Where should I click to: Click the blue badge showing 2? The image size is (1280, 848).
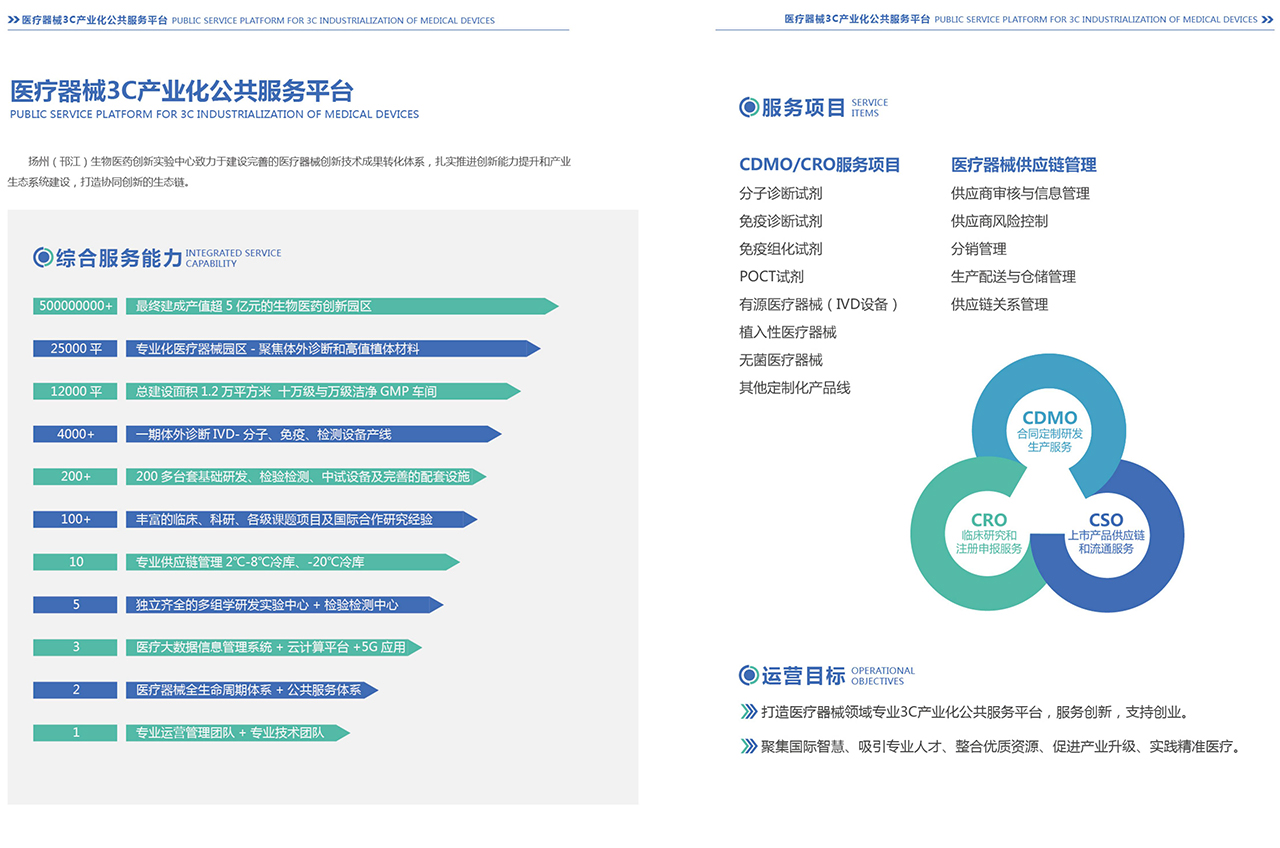tap(76, 690)
